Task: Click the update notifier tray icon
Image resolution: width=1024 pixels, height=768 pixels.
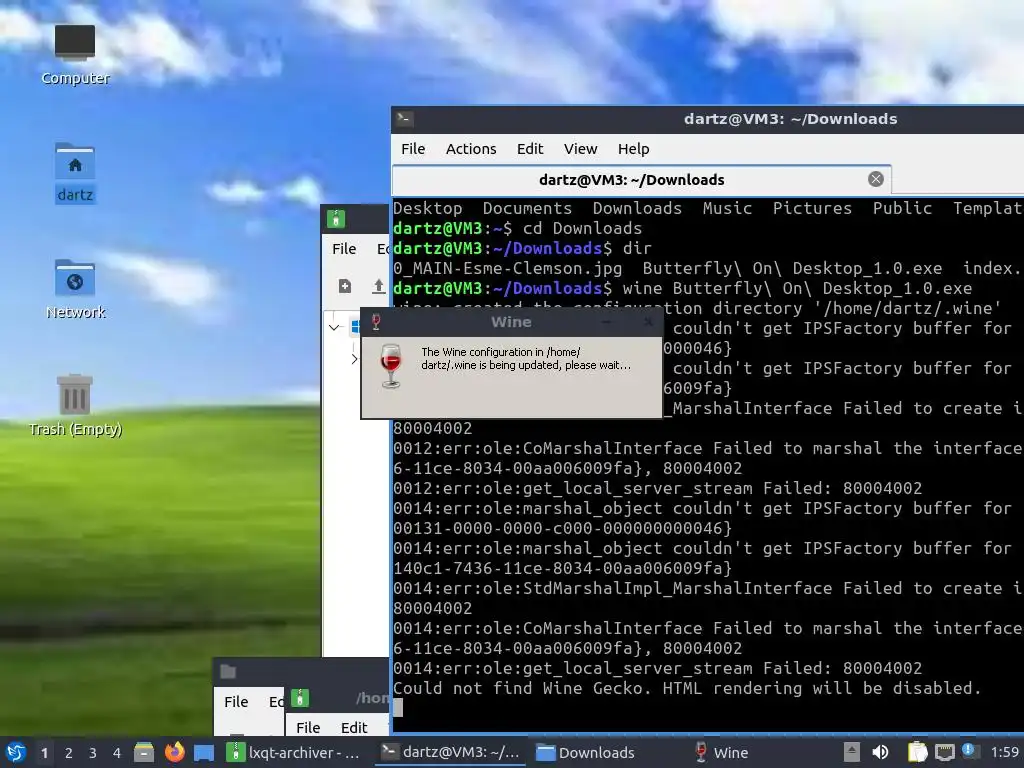Action: [970, 752]
